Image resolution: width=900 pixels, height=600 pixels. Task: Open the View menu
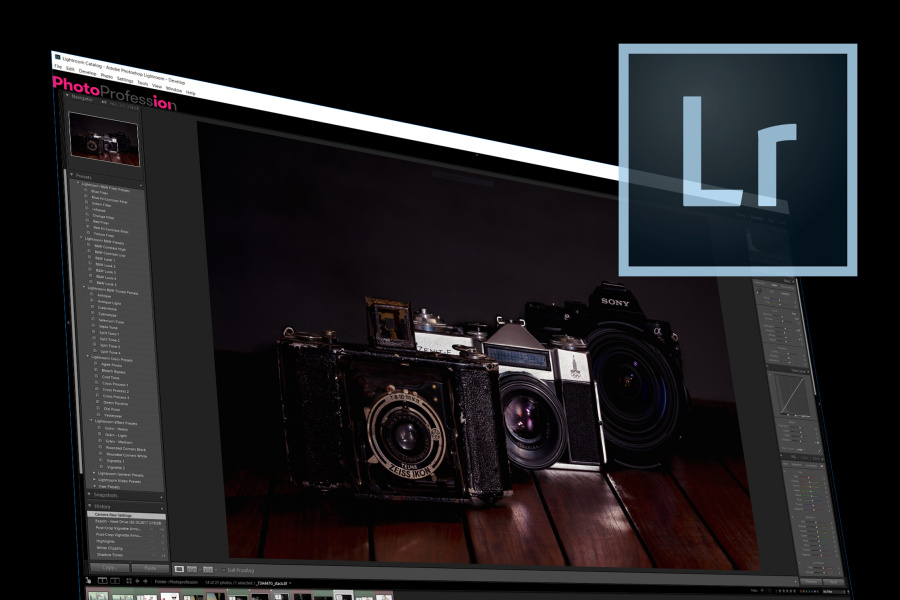[157, 86]
